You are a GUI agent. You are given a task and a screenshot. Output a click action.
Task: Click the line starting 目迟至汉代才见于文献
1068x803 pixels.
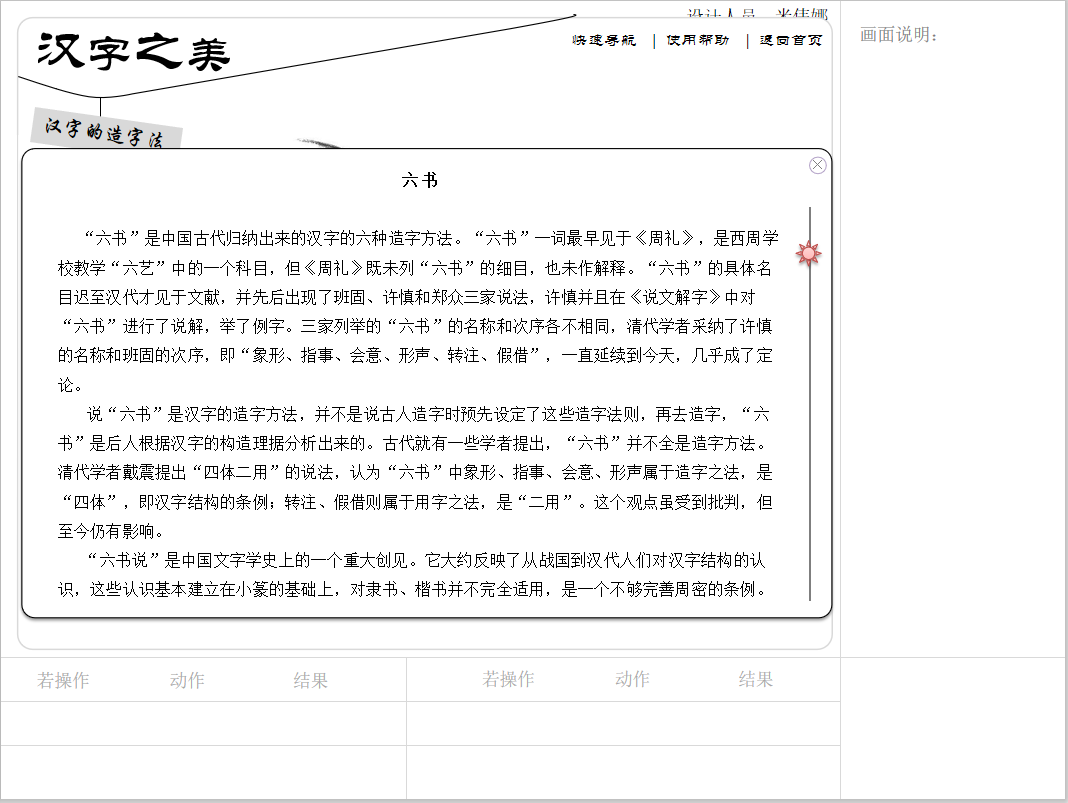(407, 298)
